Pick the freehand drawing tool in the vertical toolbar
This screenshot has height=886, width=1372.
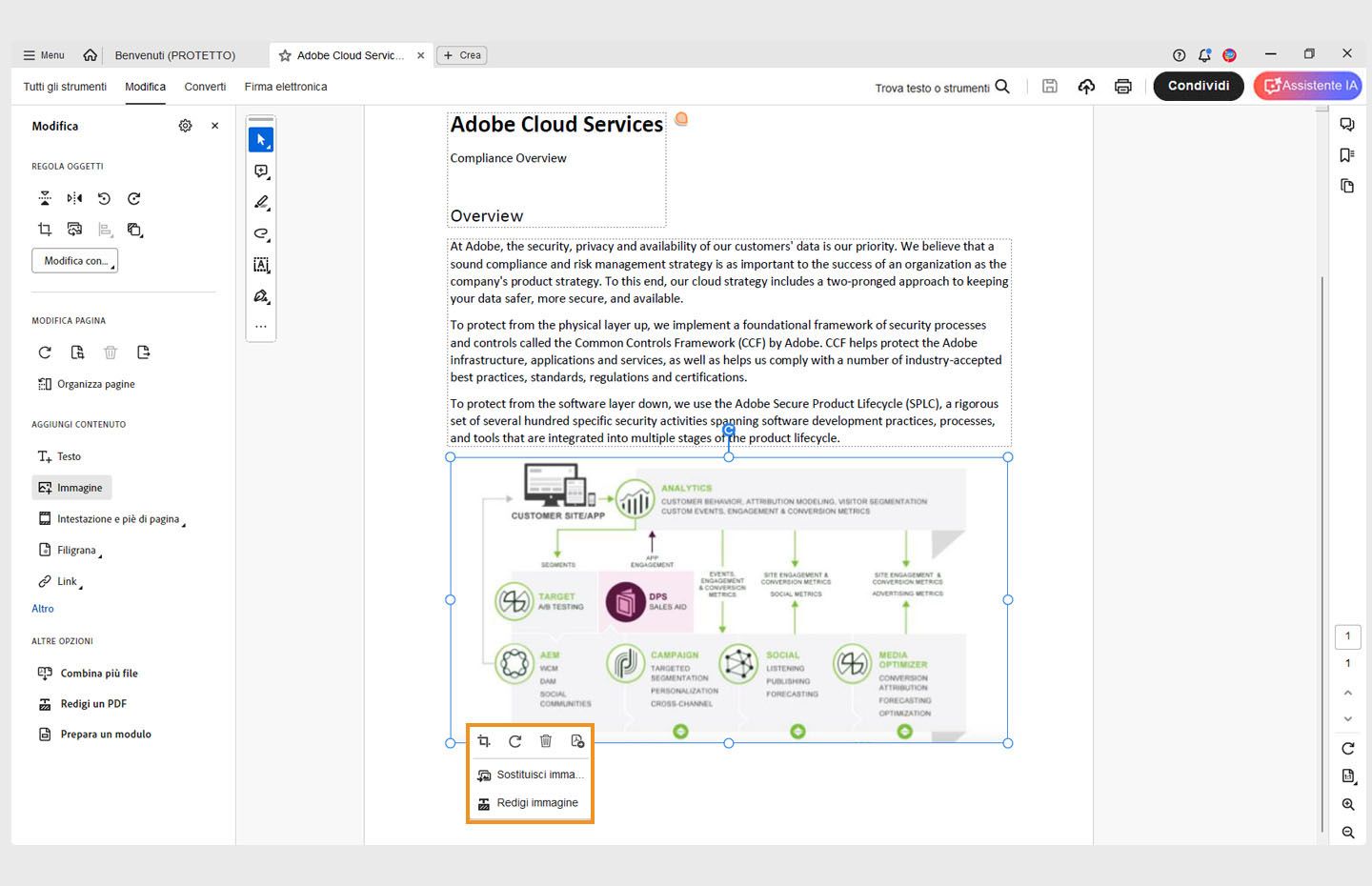pyautogui.click(x=261, y=233)
